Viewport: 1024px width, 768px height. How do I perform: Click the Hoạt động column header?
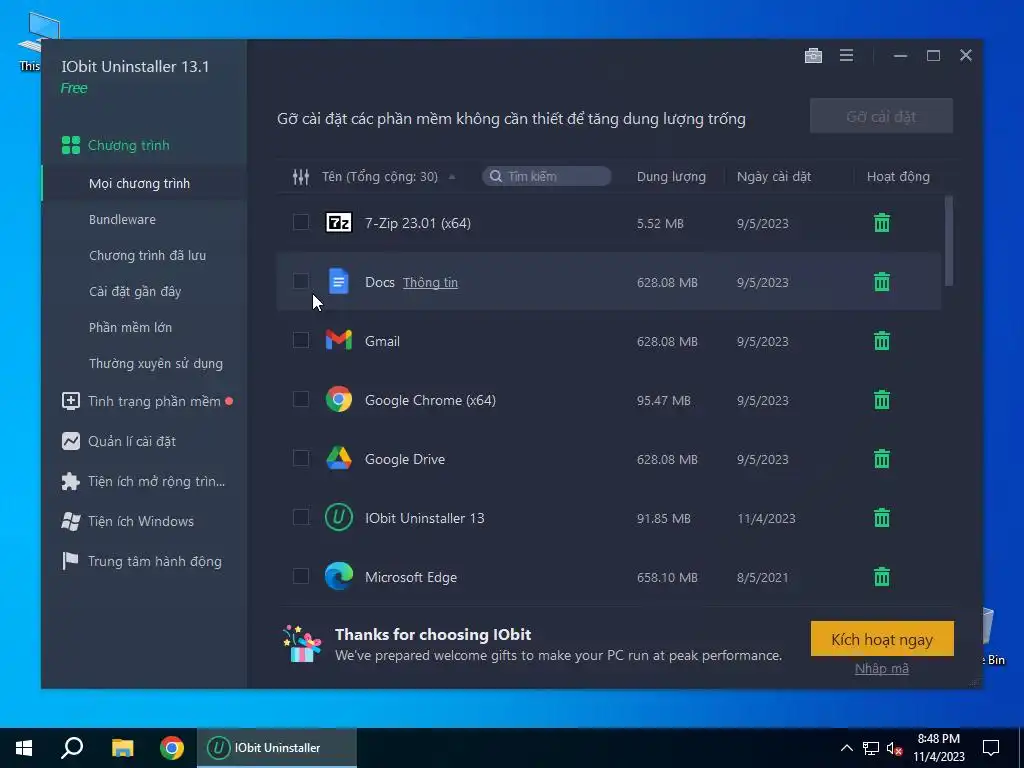(898, 176)
